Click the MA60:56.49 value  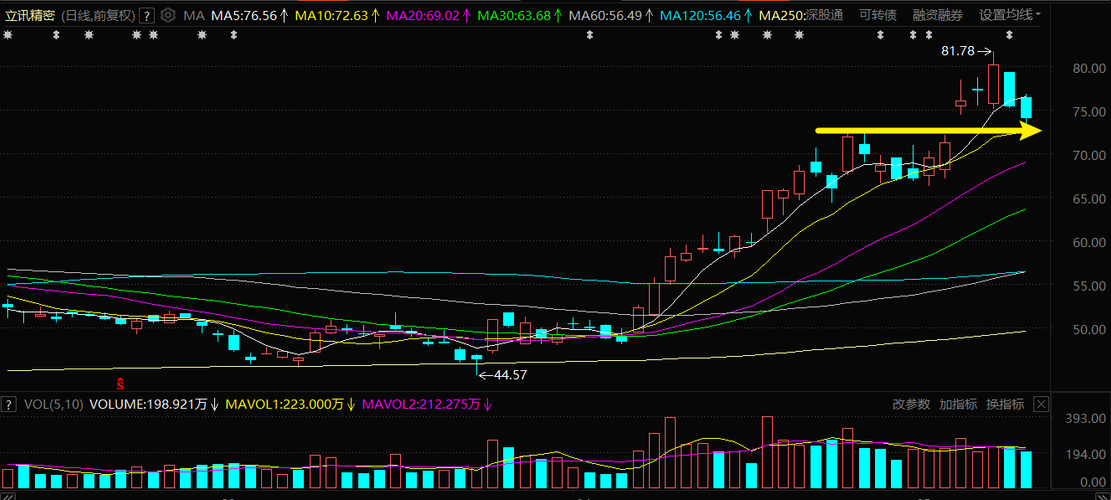(x=611, y=15)
